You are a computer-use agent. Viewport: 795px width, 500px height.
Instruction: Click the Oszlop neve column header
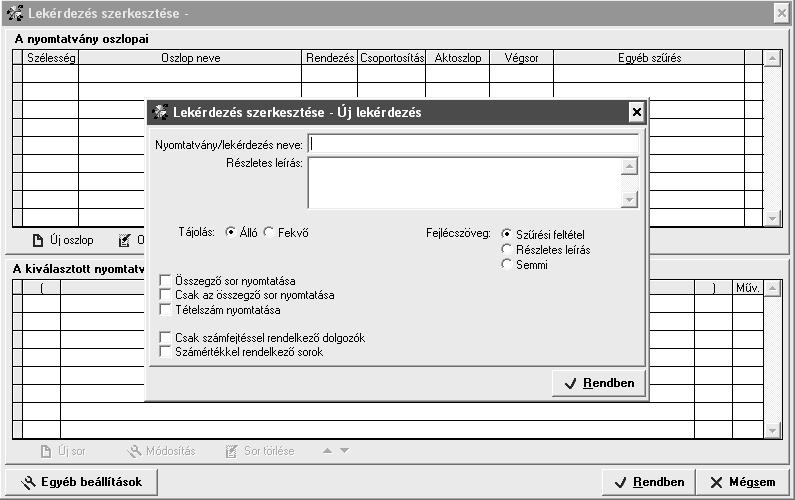[190, 58]
